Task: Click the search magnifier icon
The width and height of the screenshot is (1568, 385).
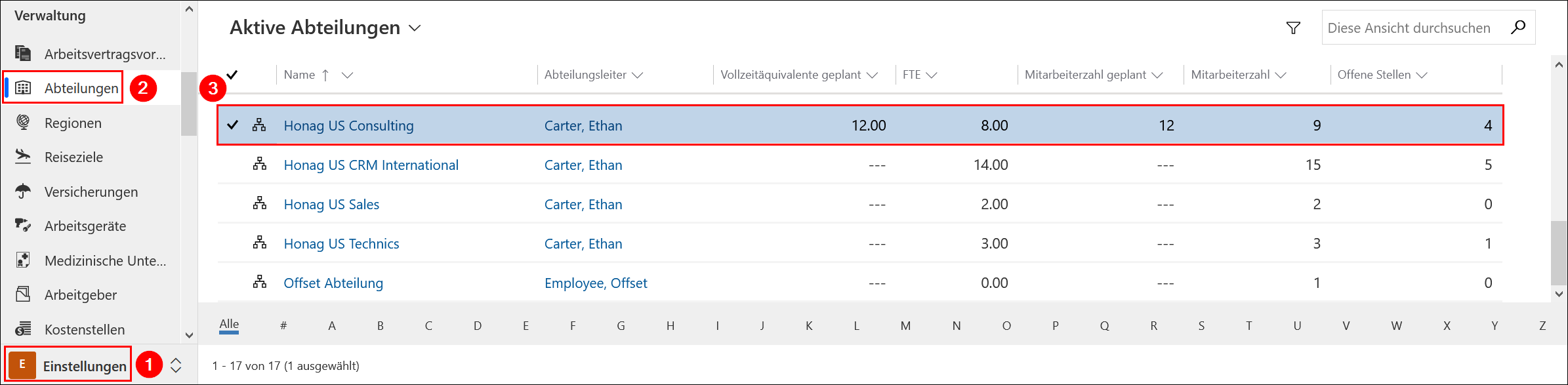Action: tap(1518, 28)
